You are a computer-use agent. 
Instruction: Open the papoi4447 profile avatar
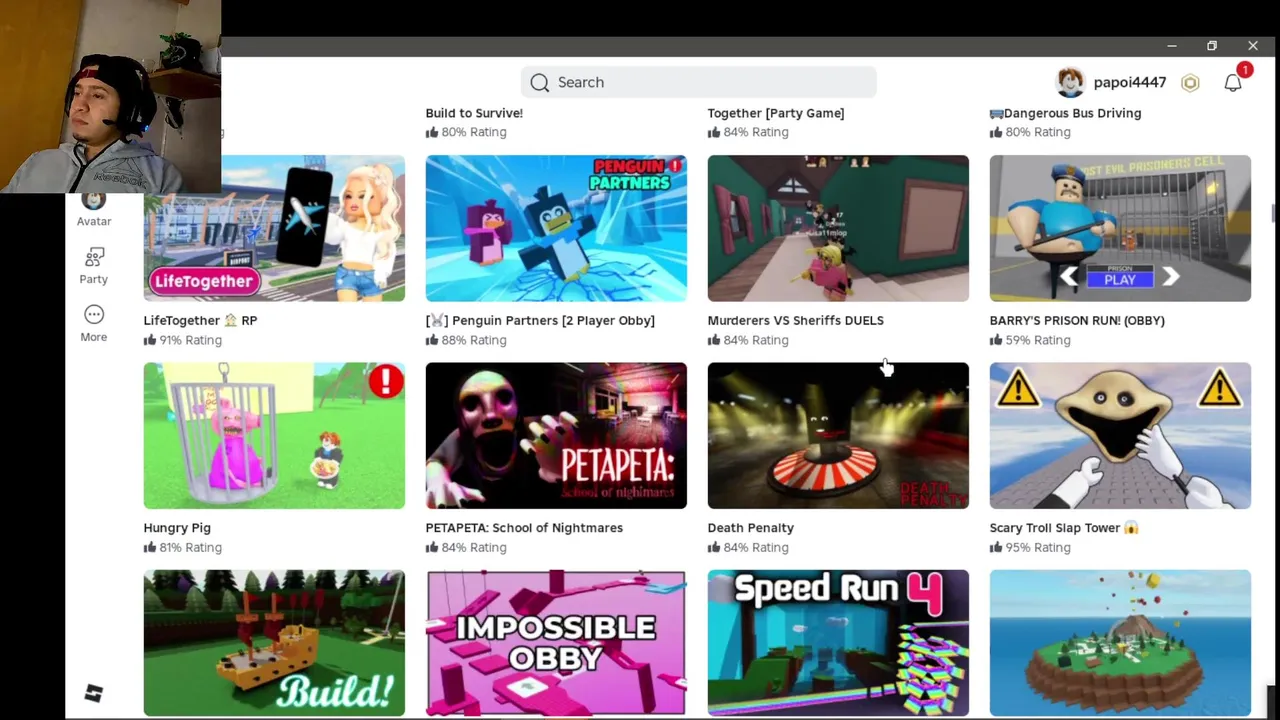point(1070,82)
